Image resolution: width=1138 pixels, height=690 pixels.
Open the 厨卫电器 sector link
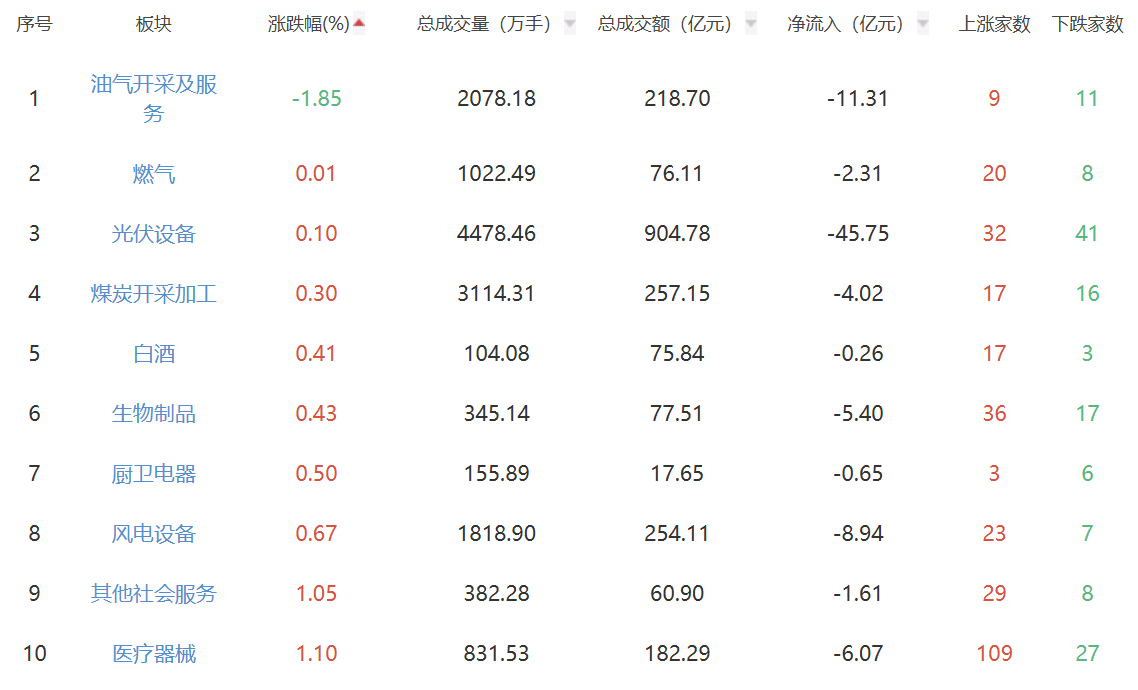pos(154,474)
